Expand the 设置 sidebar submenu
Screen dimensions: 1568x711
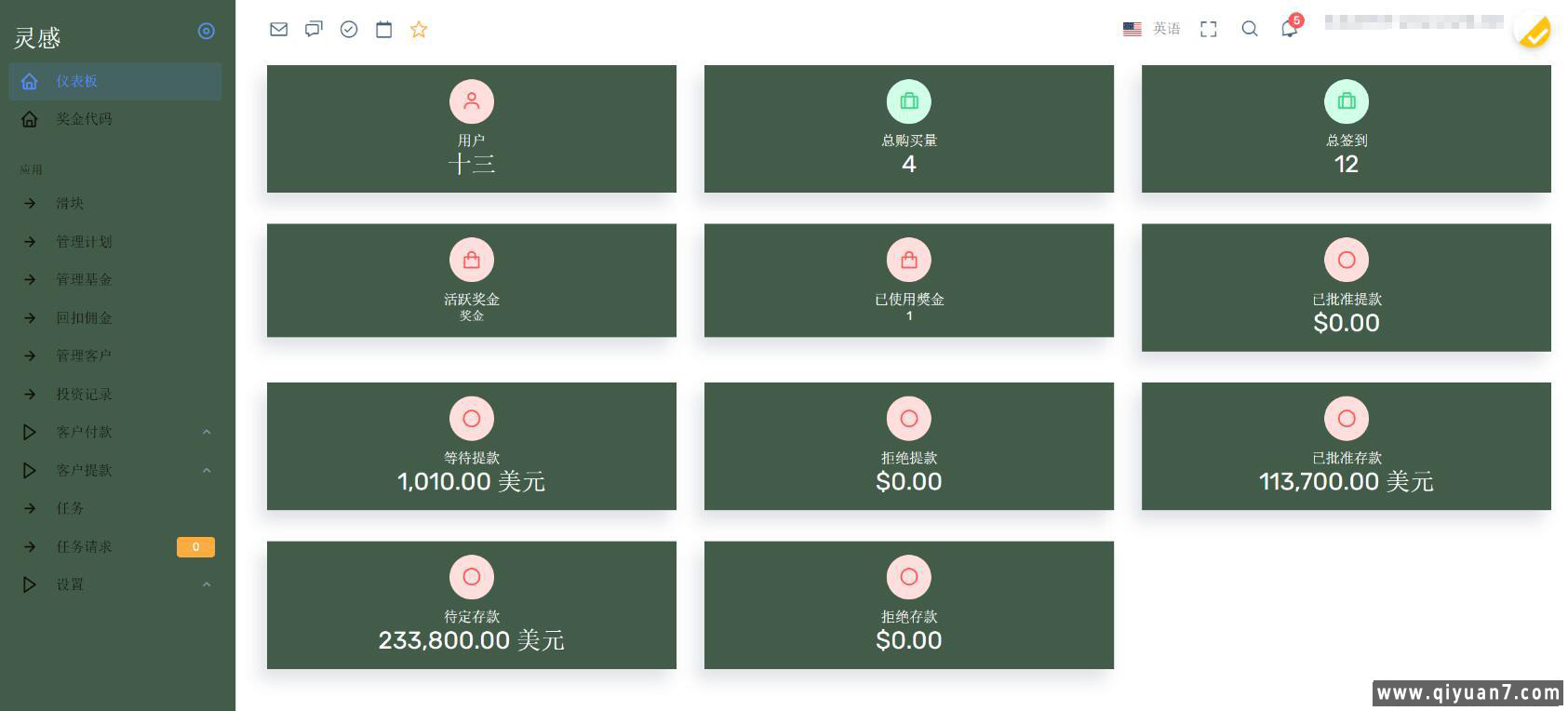point(115,584)
